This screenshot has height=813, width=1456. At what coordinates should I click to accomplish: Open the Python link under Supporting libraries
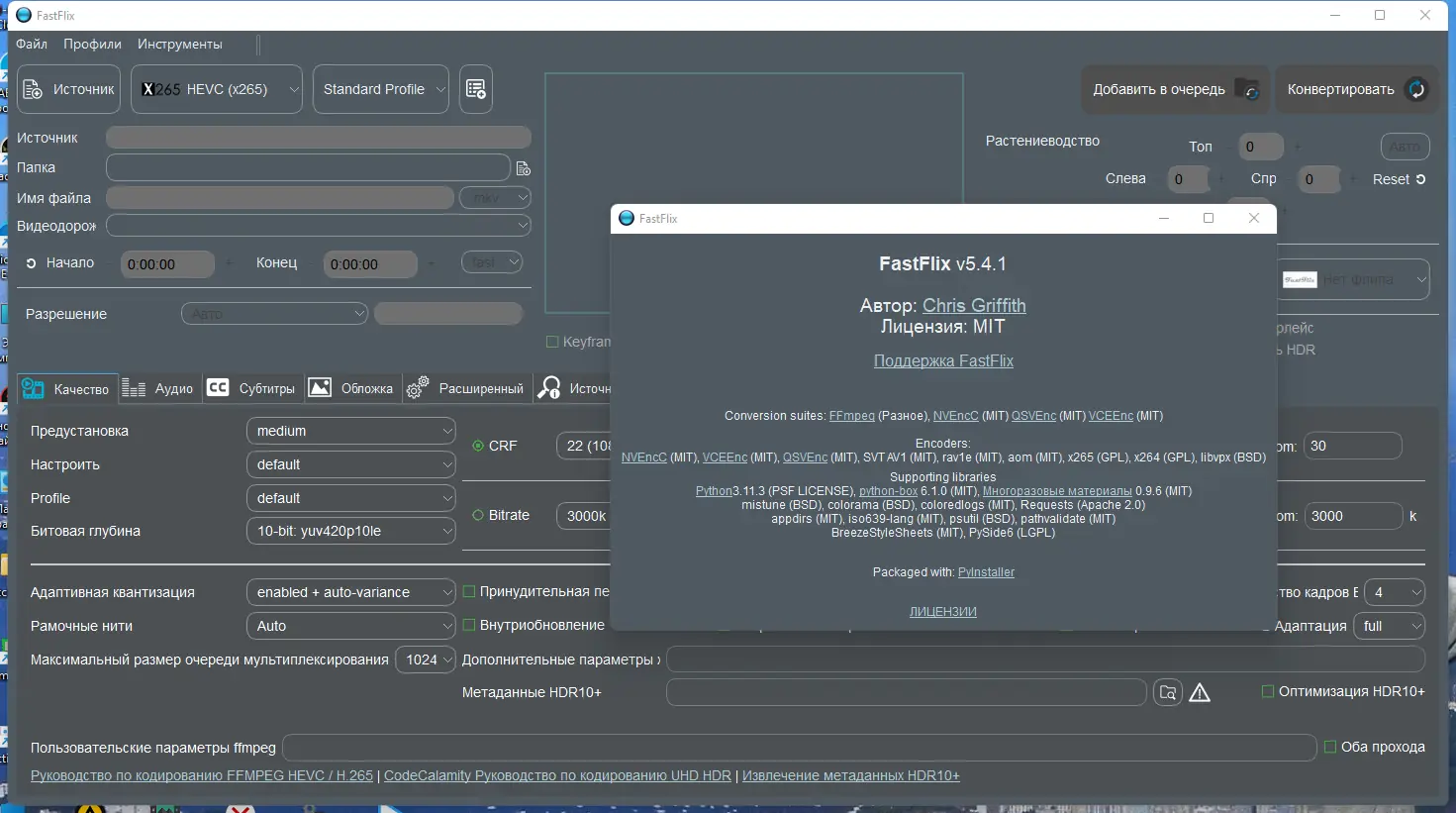click(714, 491)
